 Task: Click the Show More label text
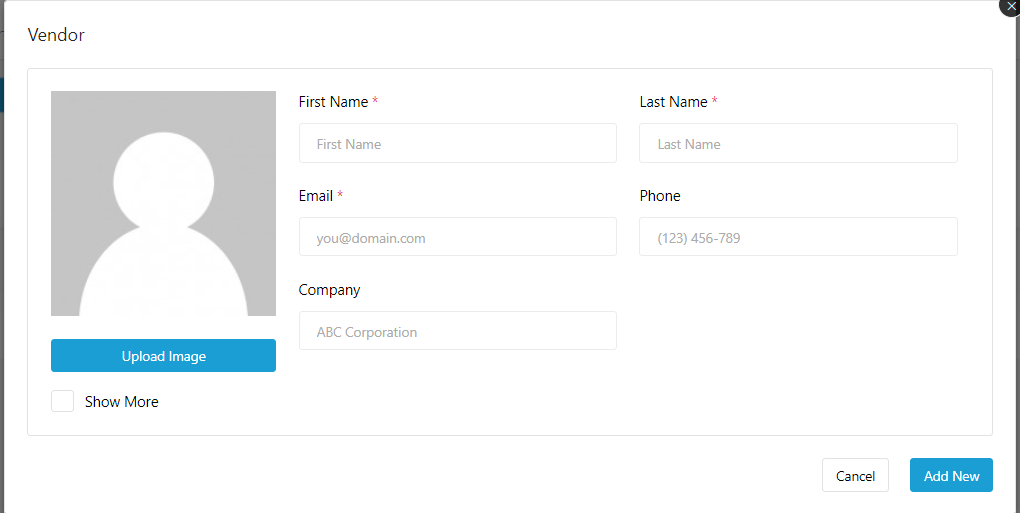pyautogui.click(x=121, y=402)
